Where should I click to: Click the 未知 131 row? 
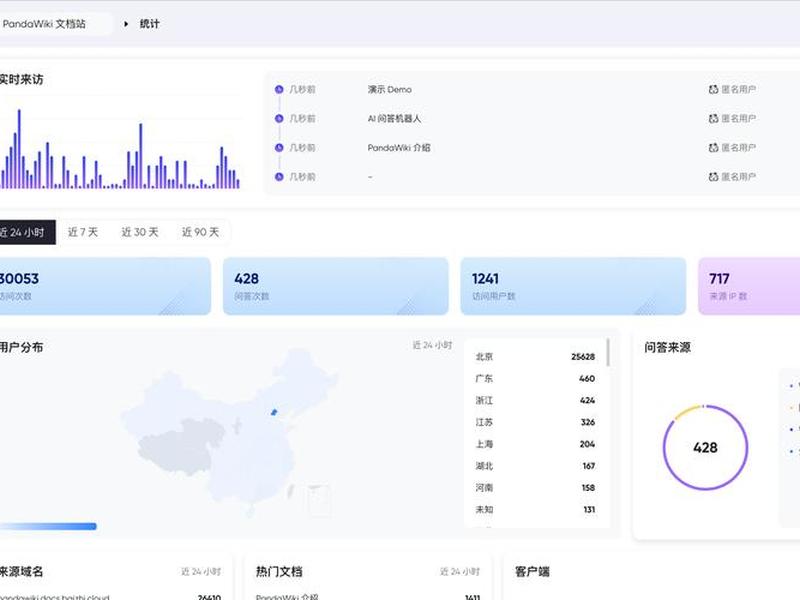click(x=535, y=510)
